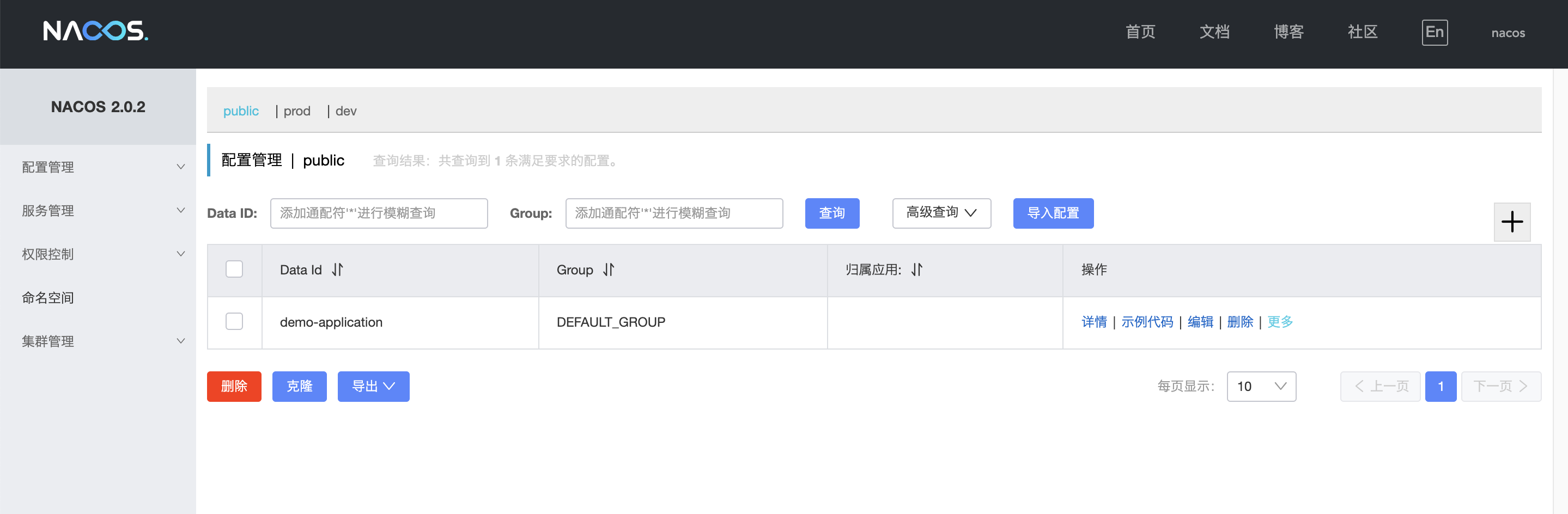Sort by Data Id column arrows

pos(338,270)
